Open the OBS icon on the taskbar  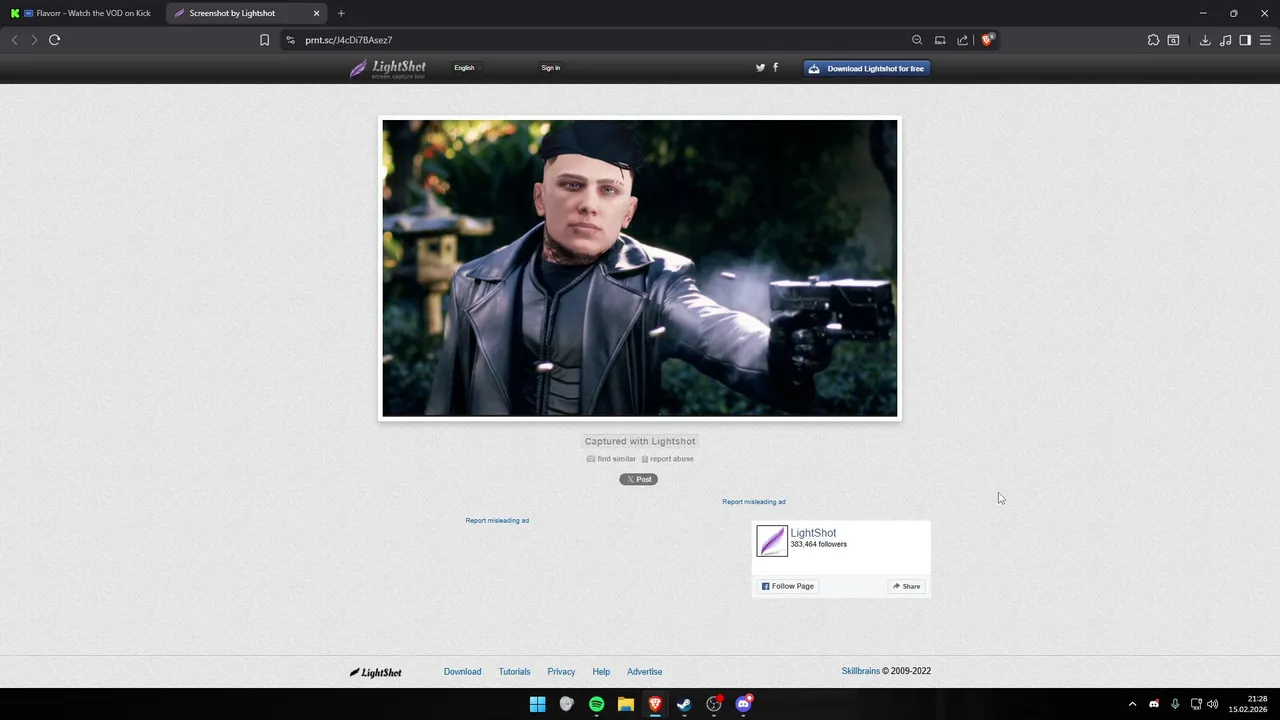pos(714,704)
